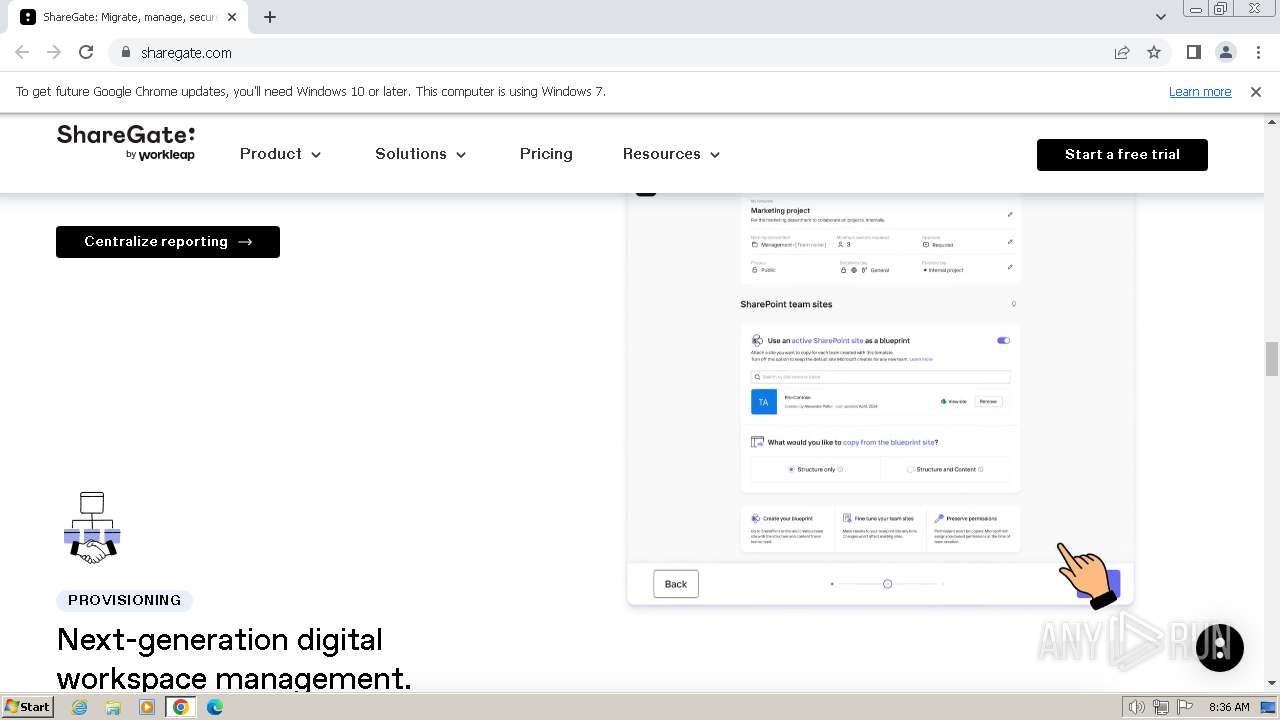Image resolution: width=1280 pixels, height=720 pixels.
Task: Click the network tray icon
Action: click(x=1162, y=707)
